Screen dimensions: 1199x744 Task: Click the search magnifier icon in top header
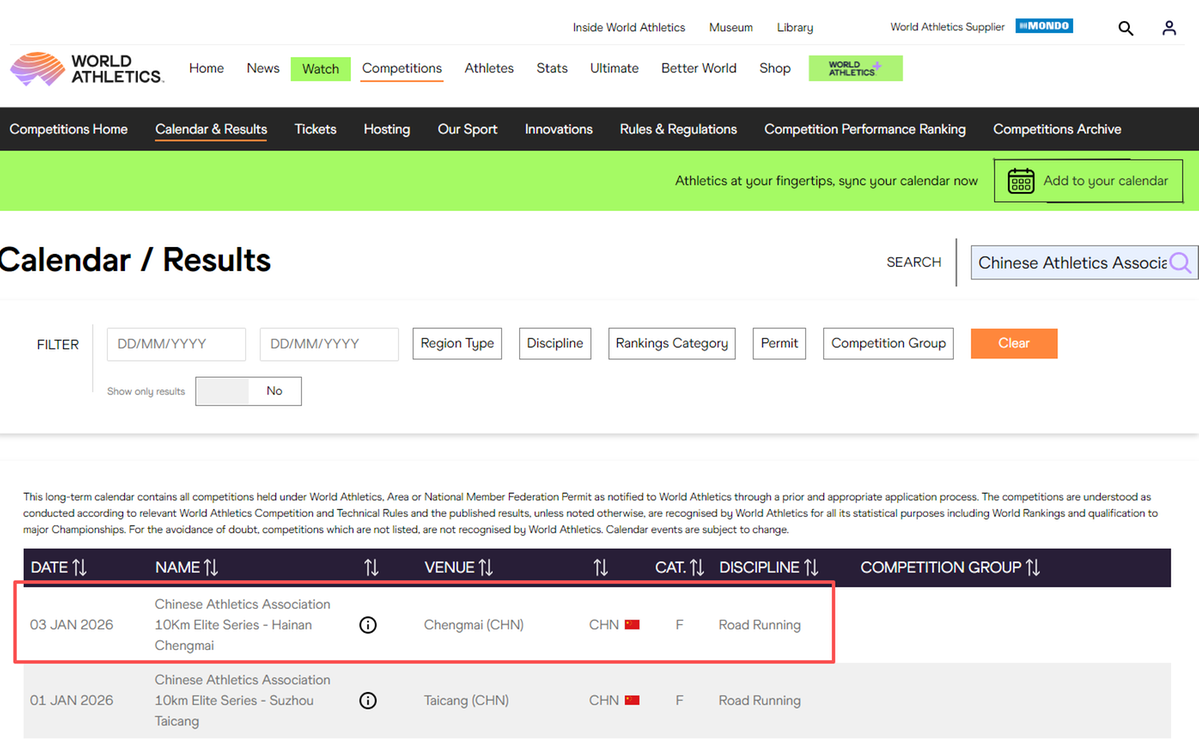point(1125,28)
